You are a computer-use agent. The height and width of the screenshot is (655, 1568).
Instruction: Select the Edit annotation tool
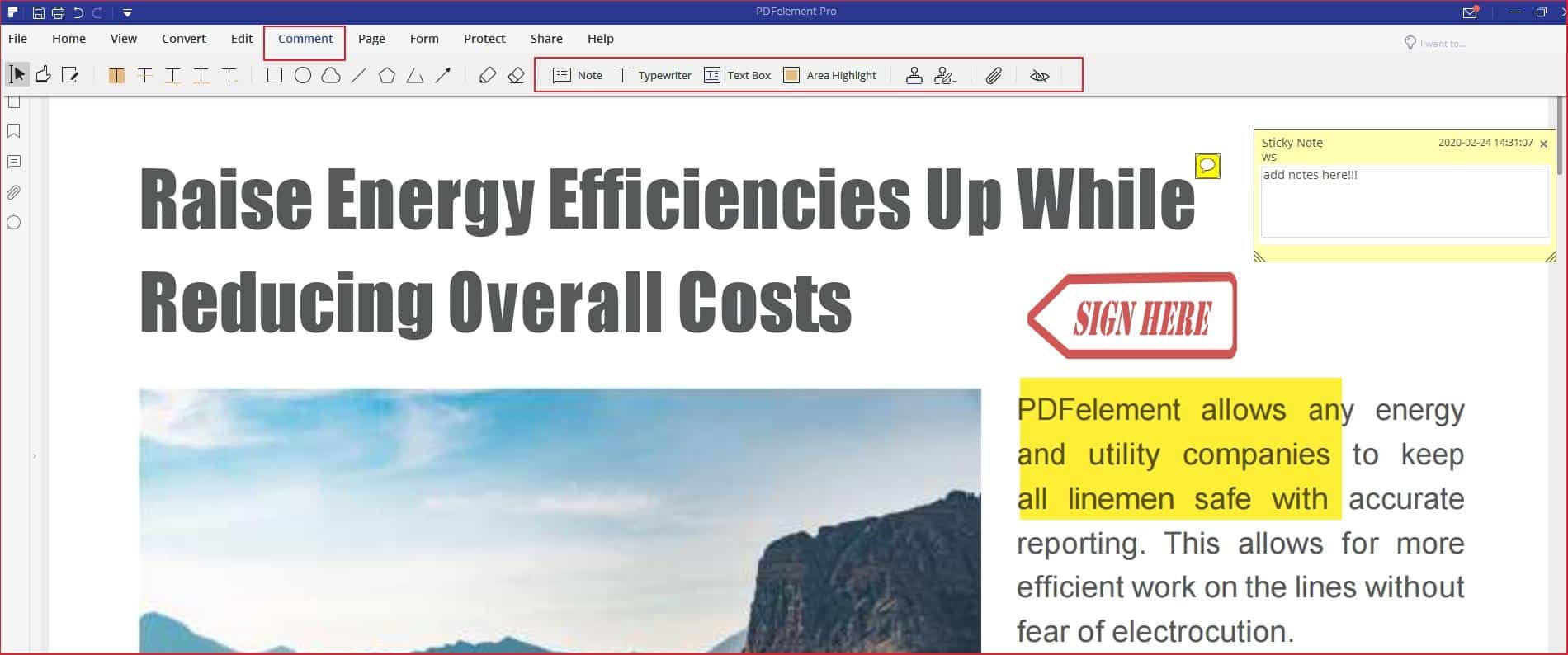[x=70, y=75]
